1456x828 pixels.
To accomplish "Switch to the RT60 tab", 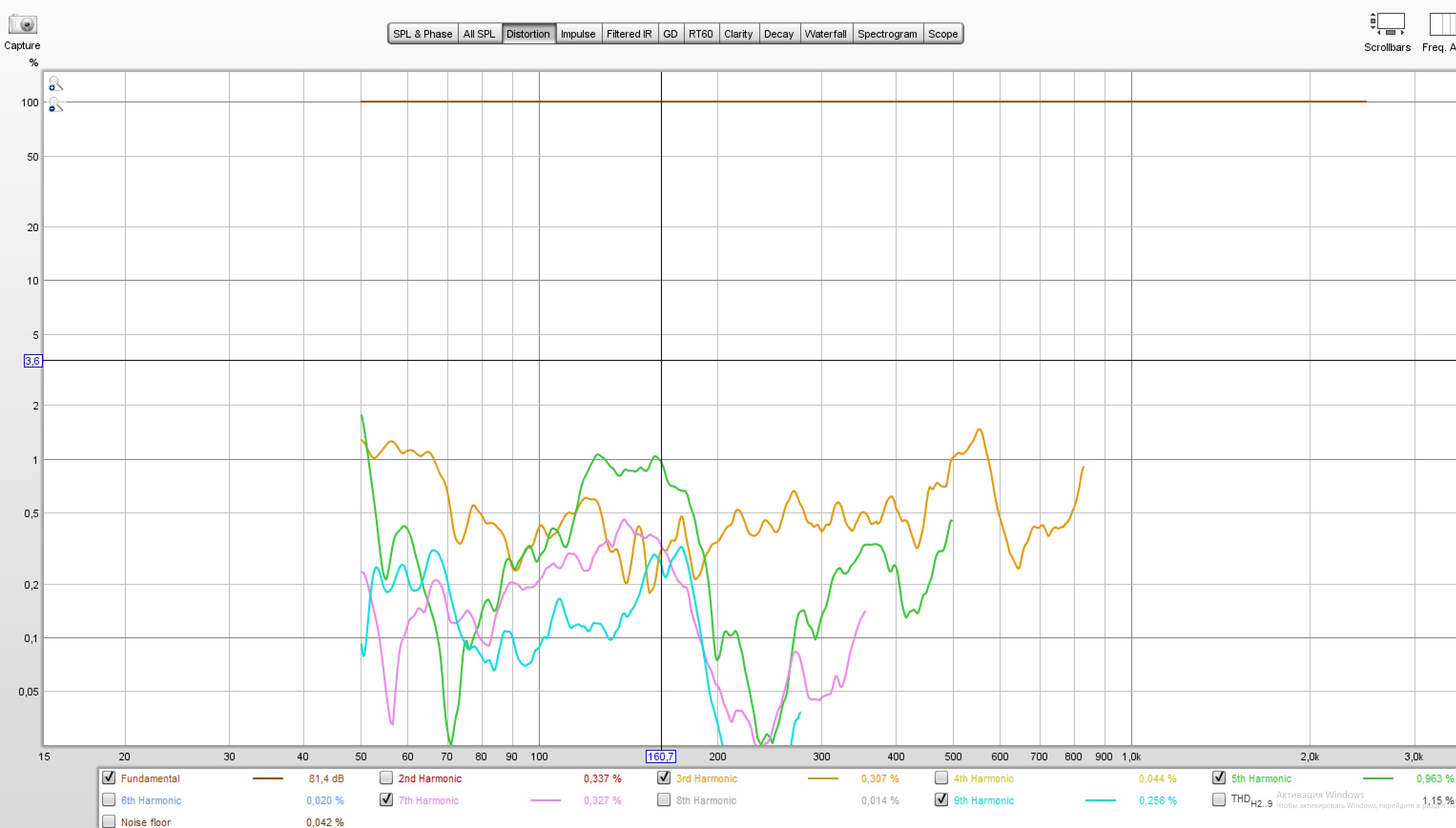I will click(x=701, y=33).
